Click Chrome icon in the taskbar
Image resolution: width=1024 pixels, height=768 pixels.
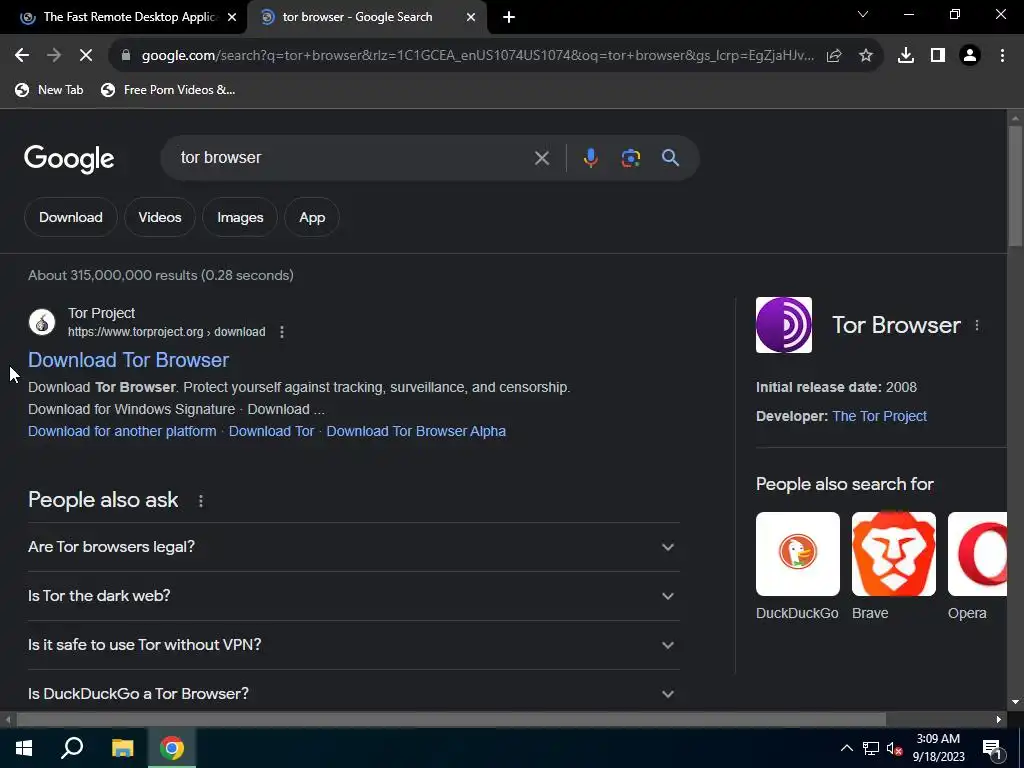pos(172,748)
